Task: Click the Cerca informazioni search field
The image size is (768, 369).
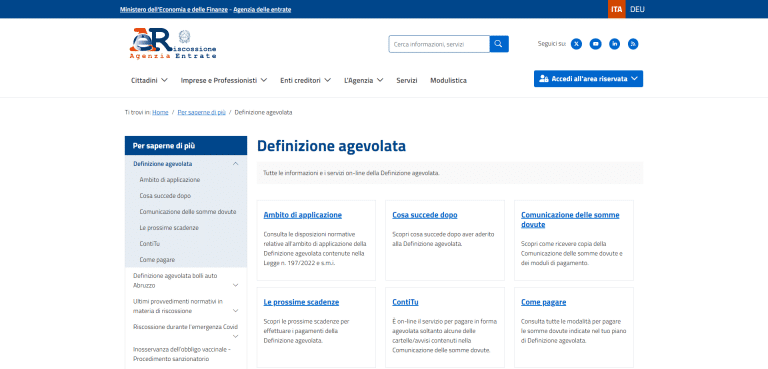Action: [x=439, y=44]
